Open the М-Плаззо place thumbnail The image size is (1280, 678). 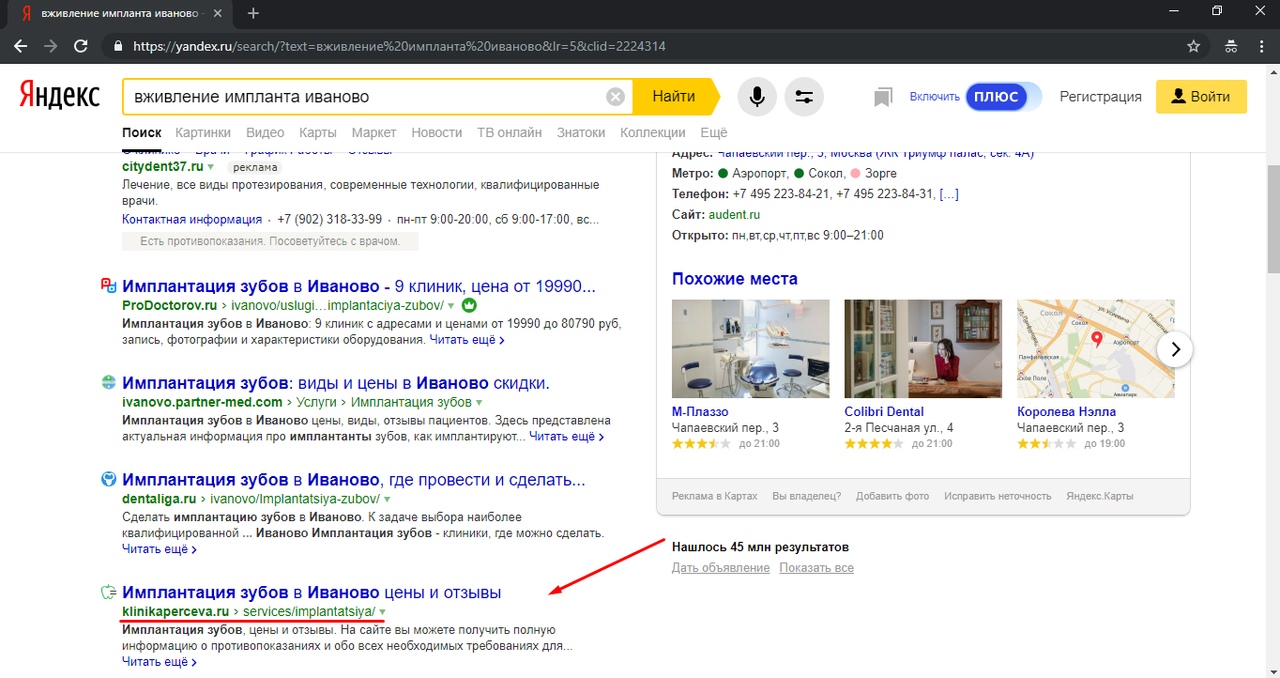coord(751,349)
